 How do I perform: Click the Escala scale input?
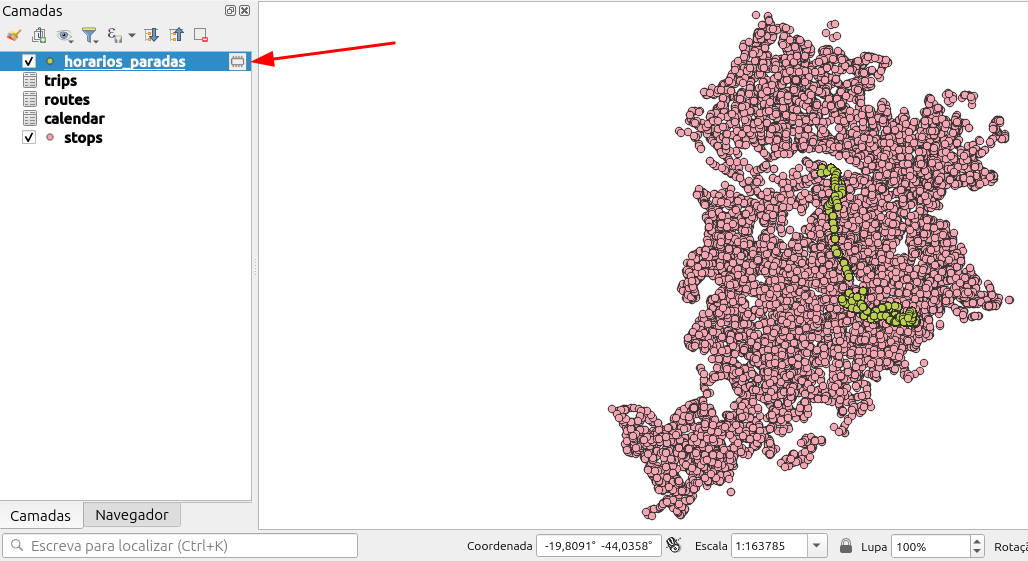[x=770, y=546]
